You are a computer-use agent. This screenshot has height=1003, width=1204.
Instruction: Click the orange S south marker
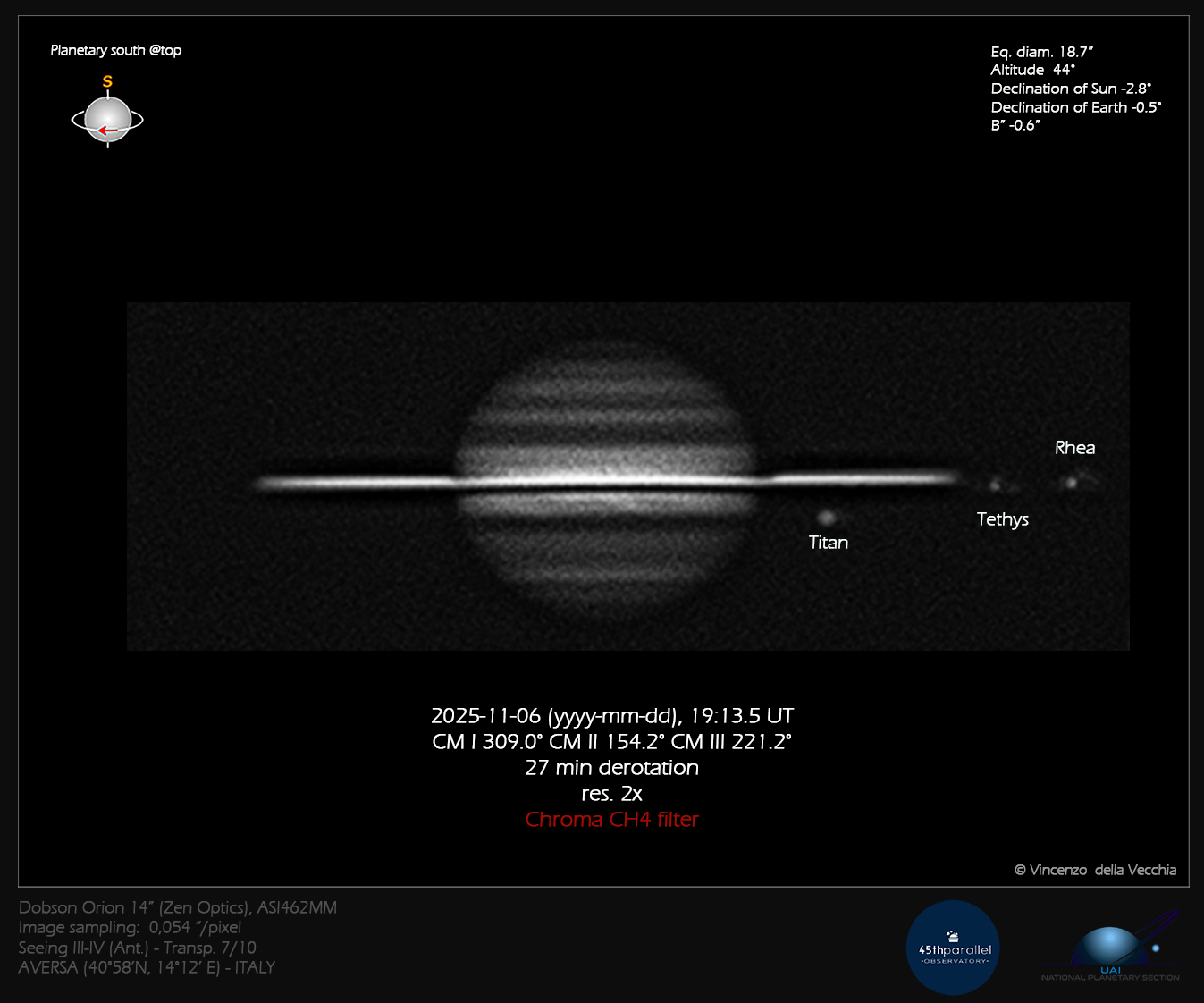click(x=107, y=82)
